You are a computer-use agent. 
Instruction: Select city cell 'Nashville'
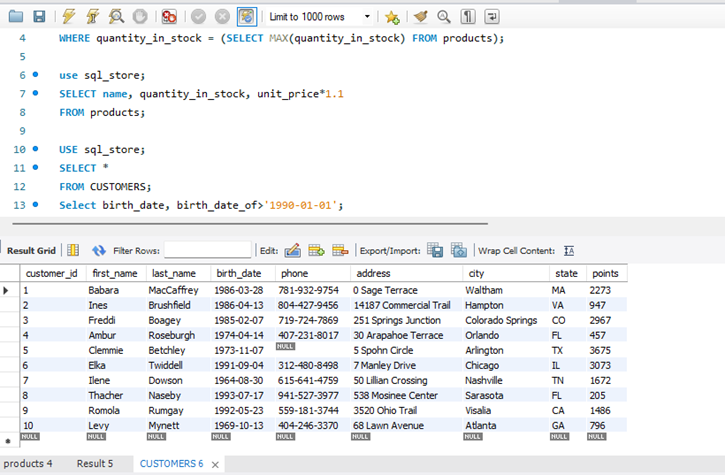click(x=506, y=380)
